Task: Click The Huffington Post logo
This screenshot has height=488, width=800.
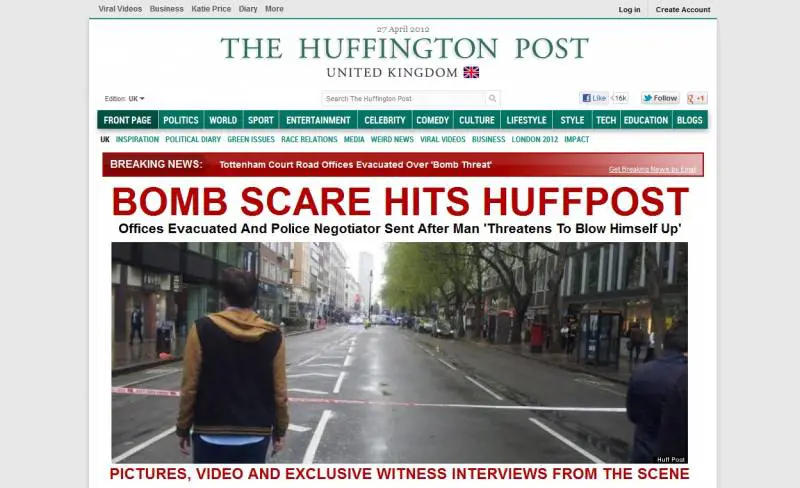Action: click(x=405, y=48)
